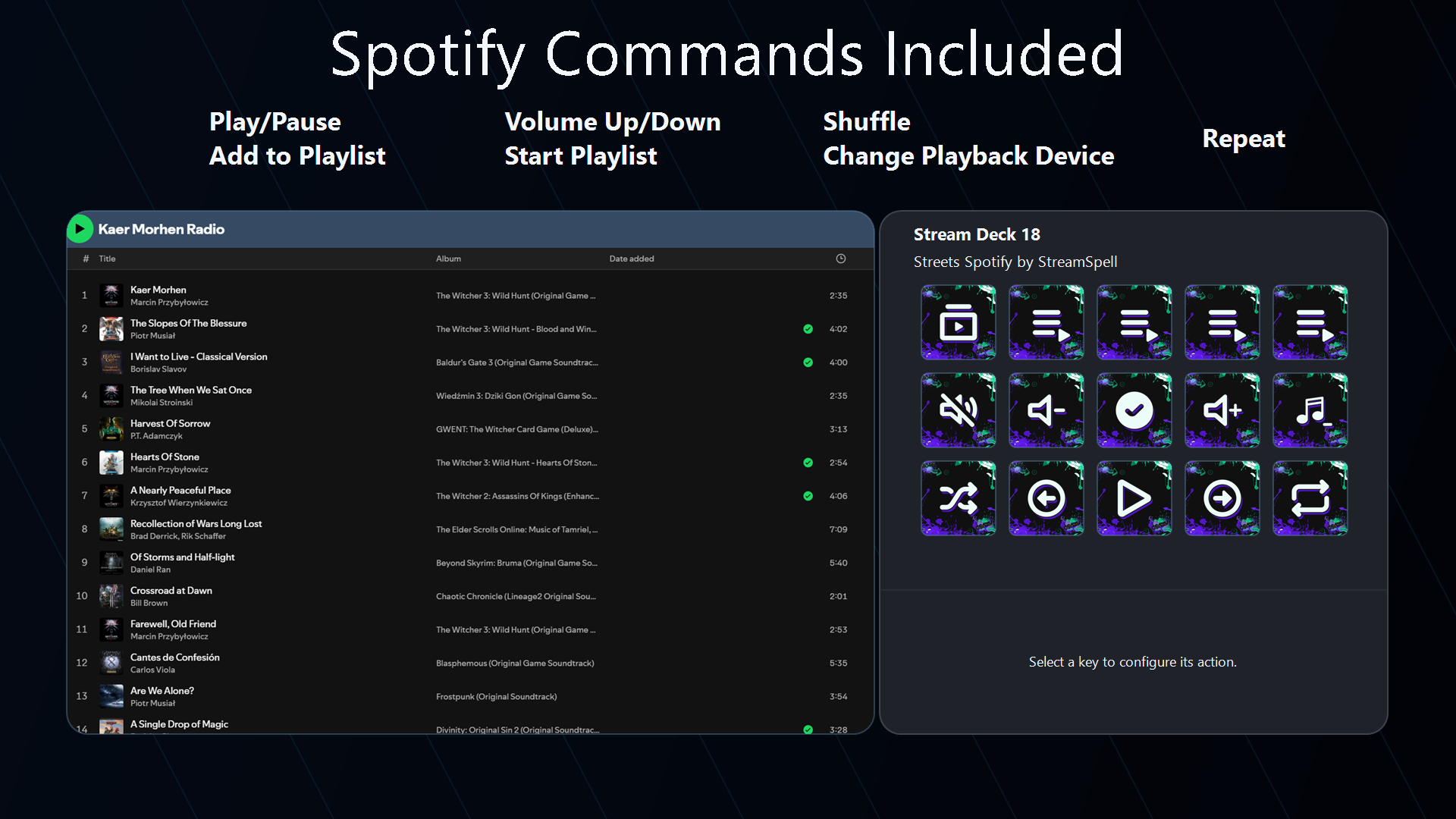Click the Stream Deck 18 heading
Viewport: 1456px width, 819px height.
977,234
